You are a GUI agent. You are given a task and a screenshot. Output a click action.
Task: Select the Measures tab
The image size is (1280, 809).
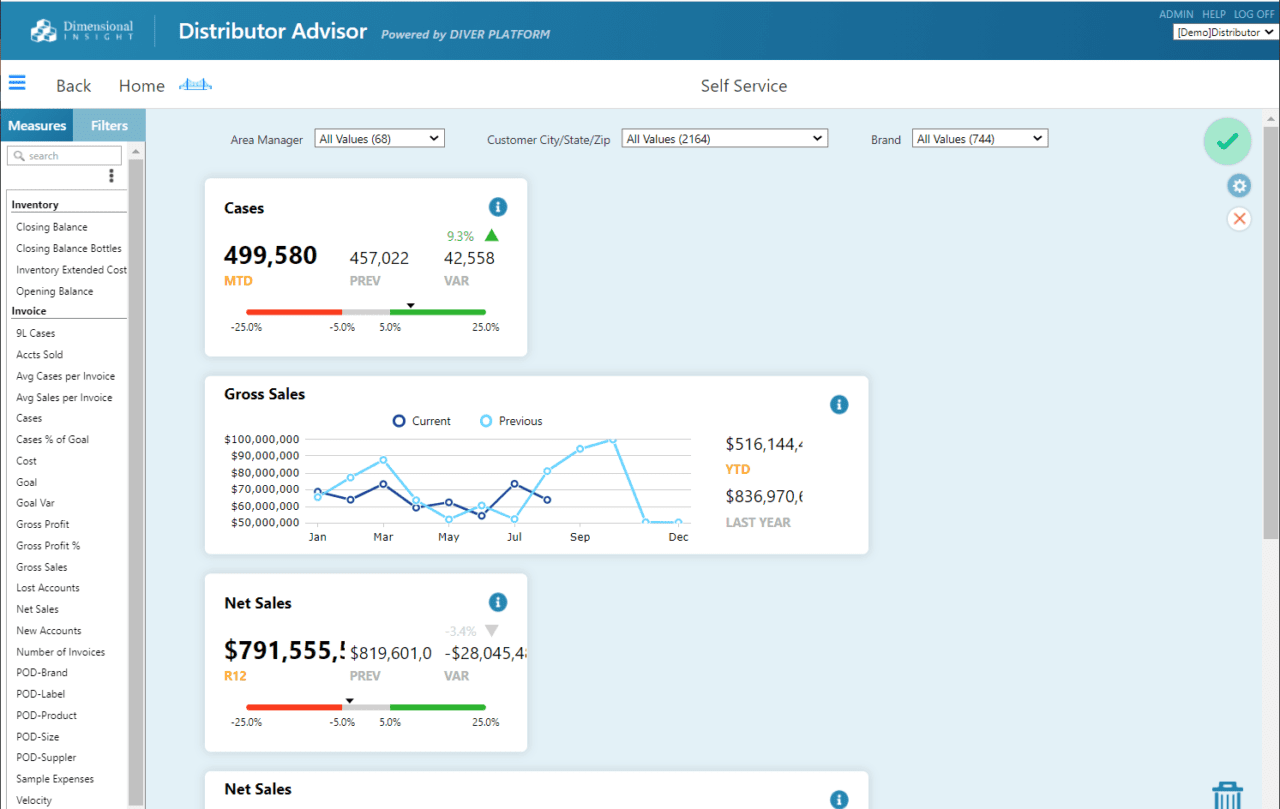pyautogui.click(x=37, y=125)
